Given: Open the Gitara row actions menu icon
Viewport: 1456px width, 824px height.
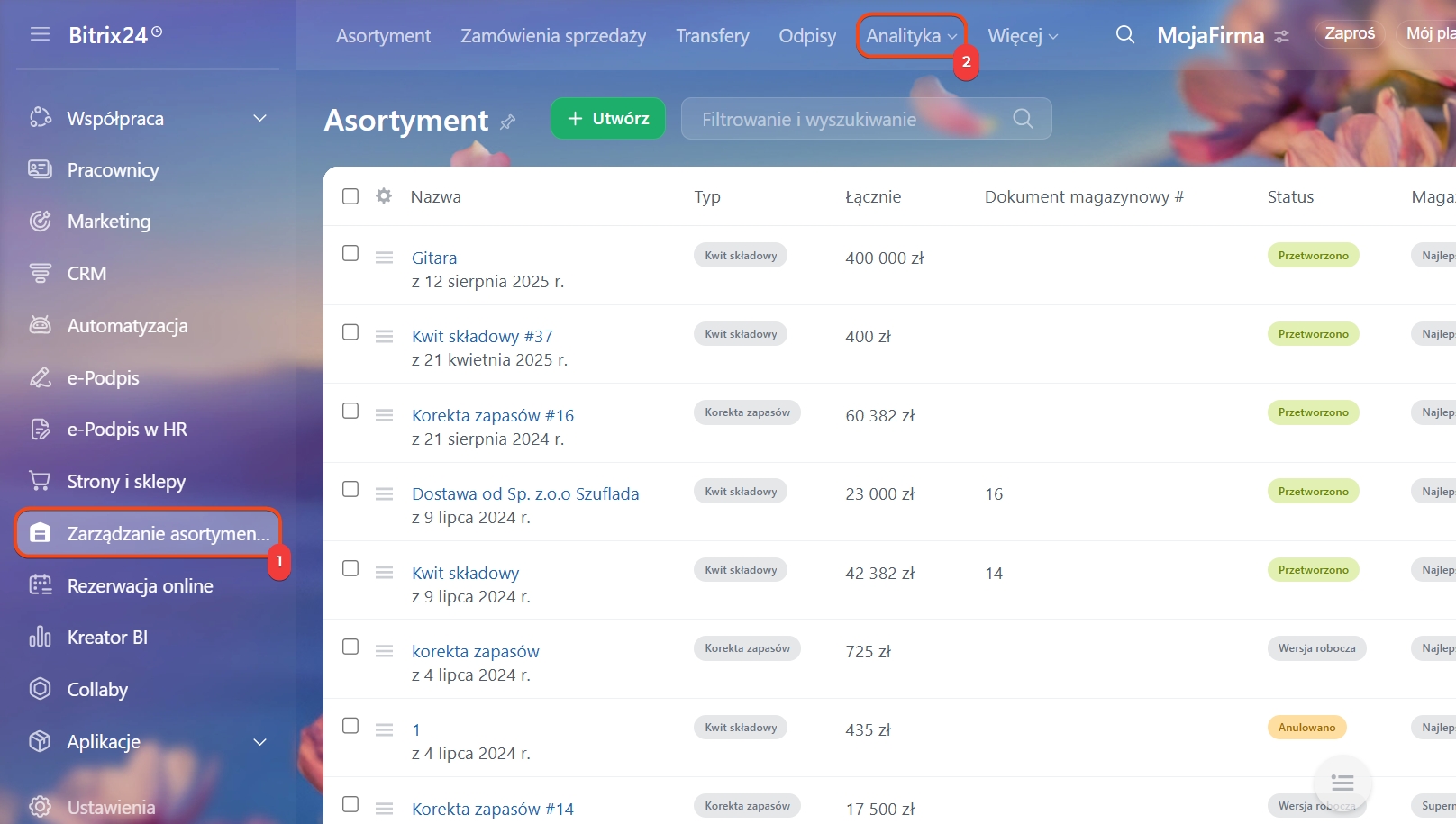Looking at the screenshot, I should coord(384,258).
